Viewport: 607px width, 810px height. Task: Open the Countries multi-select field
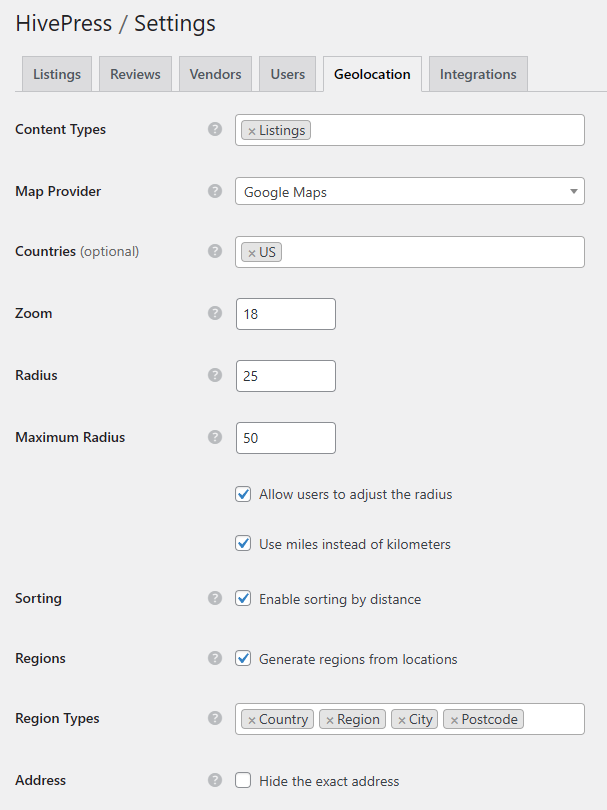(430, 253)
